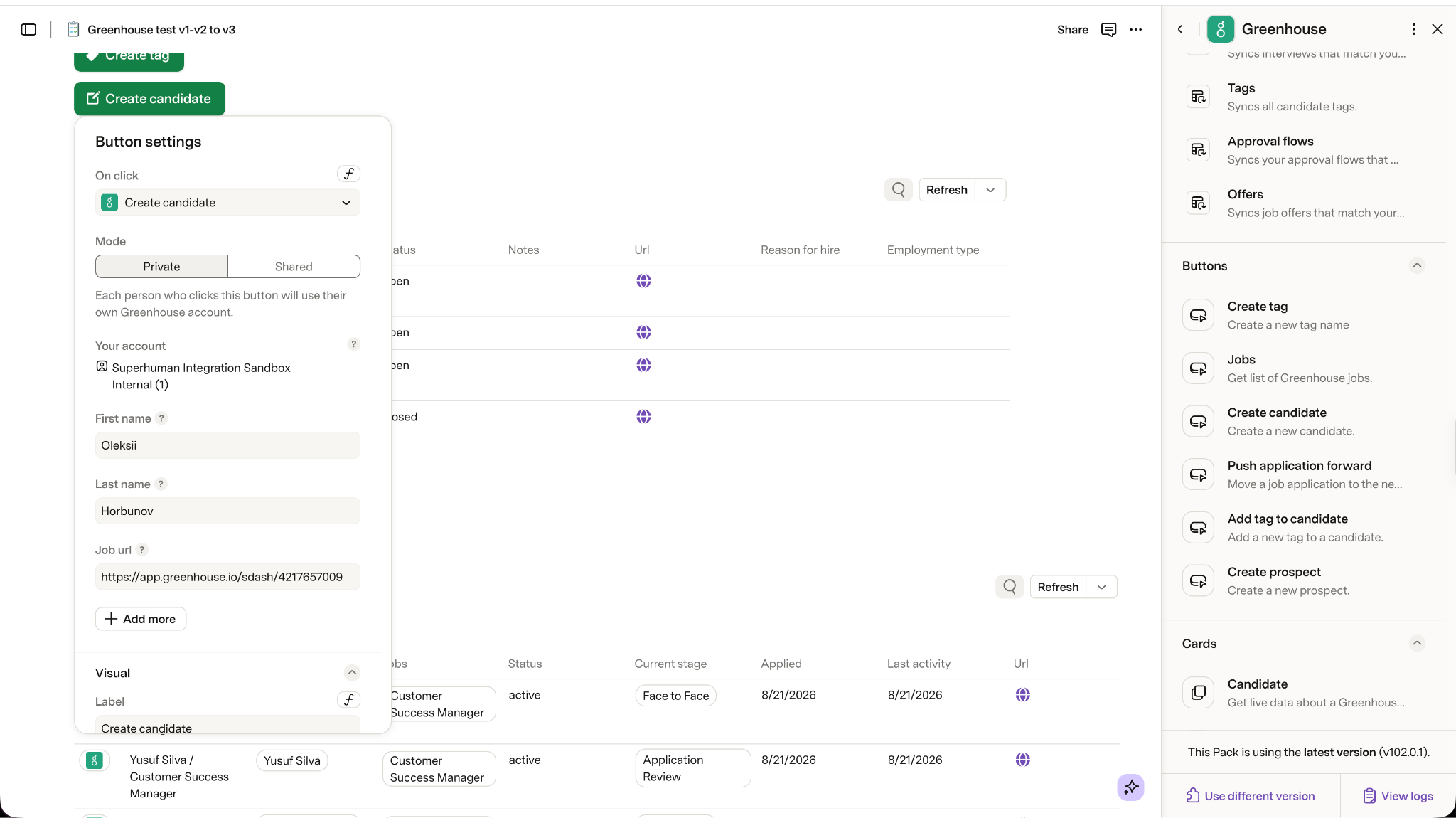Screen dimensions: 1456x818
Task: Click Employment type column header
Action: click(x=933, y=250)
